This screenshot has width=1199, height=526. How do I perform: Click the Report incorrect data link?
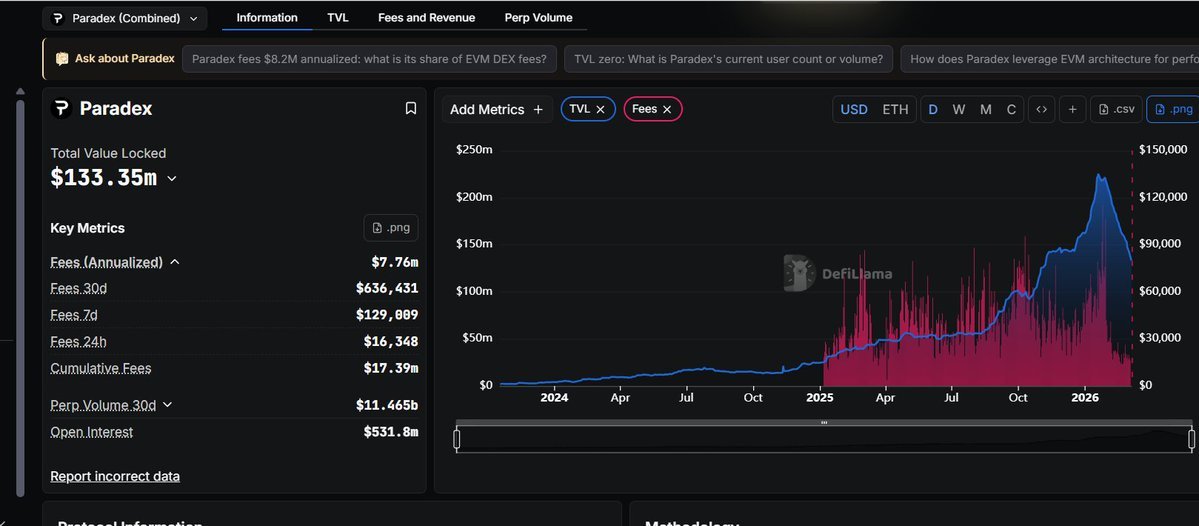[115, 476]
